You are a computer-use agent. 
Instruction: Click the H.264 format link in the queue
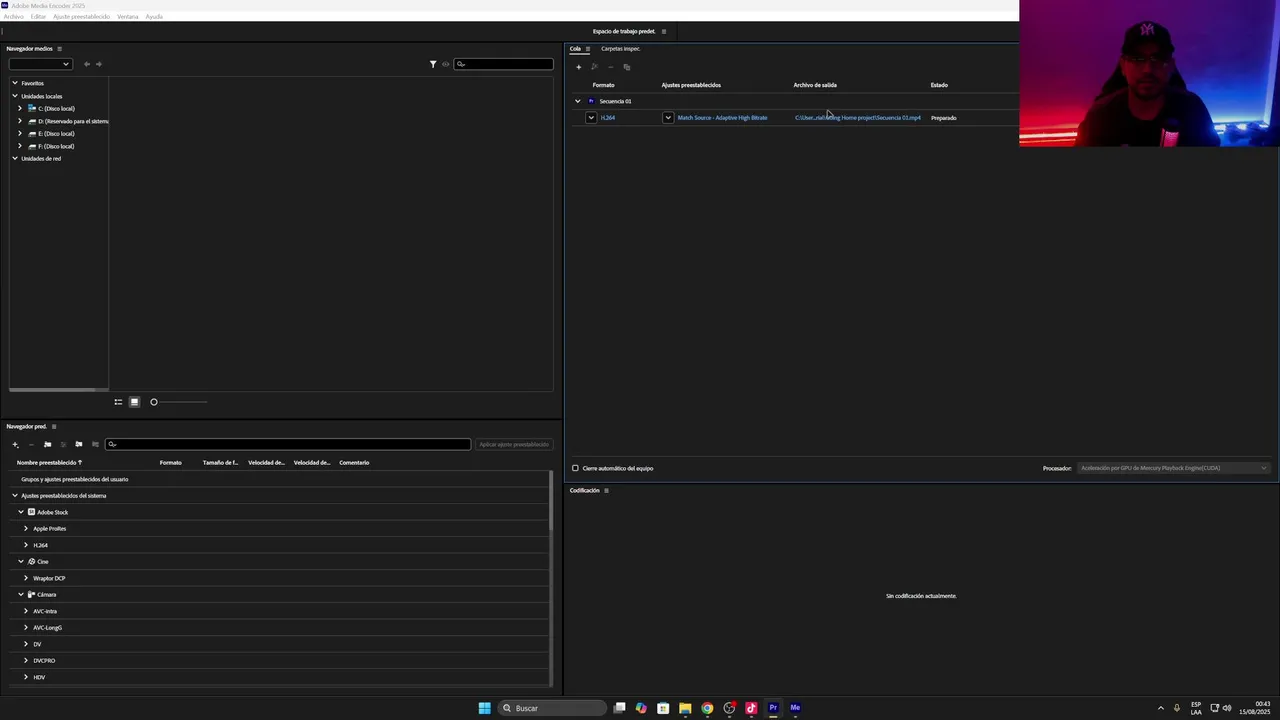(608, 118)
